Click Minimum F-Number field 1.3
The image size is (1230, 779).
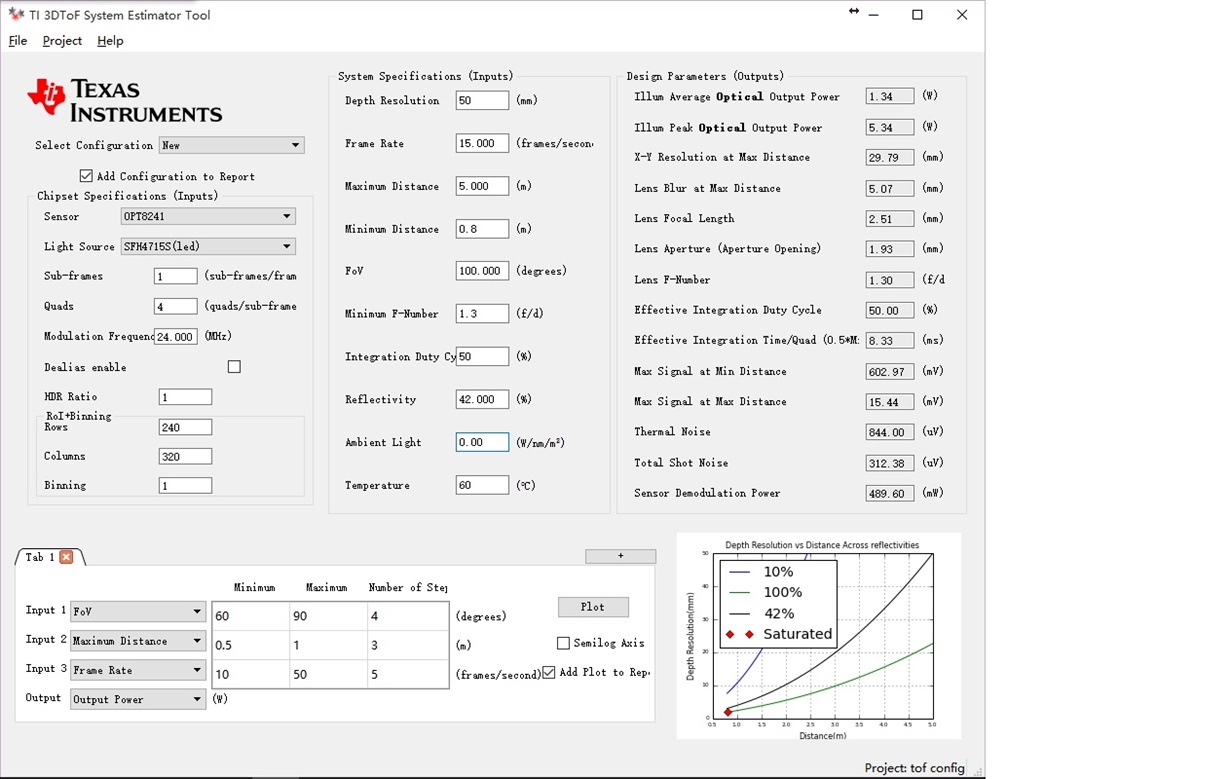pyautogui.click(x=482, y=314)
